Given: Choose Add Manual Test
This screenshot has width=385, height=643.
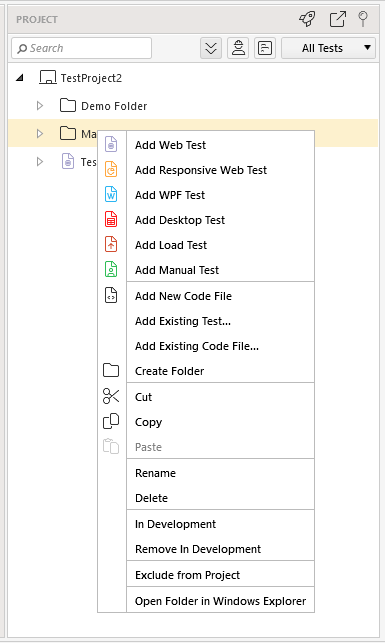Looking at the screenshot, I should click(220, 270).
